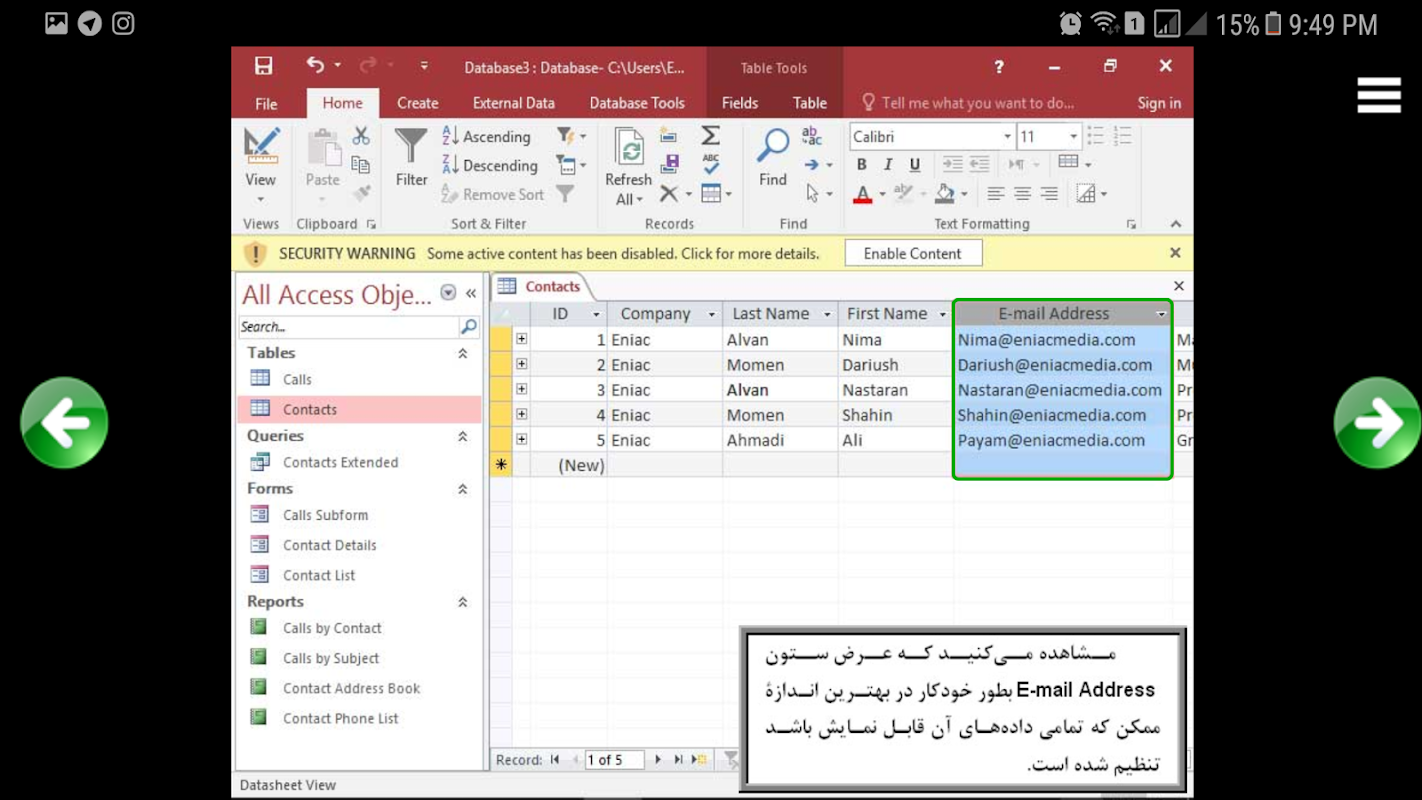This screenshot has height=800, width=1422.
Task: Switch to the External Data tab
Action: tap(513, 103)
